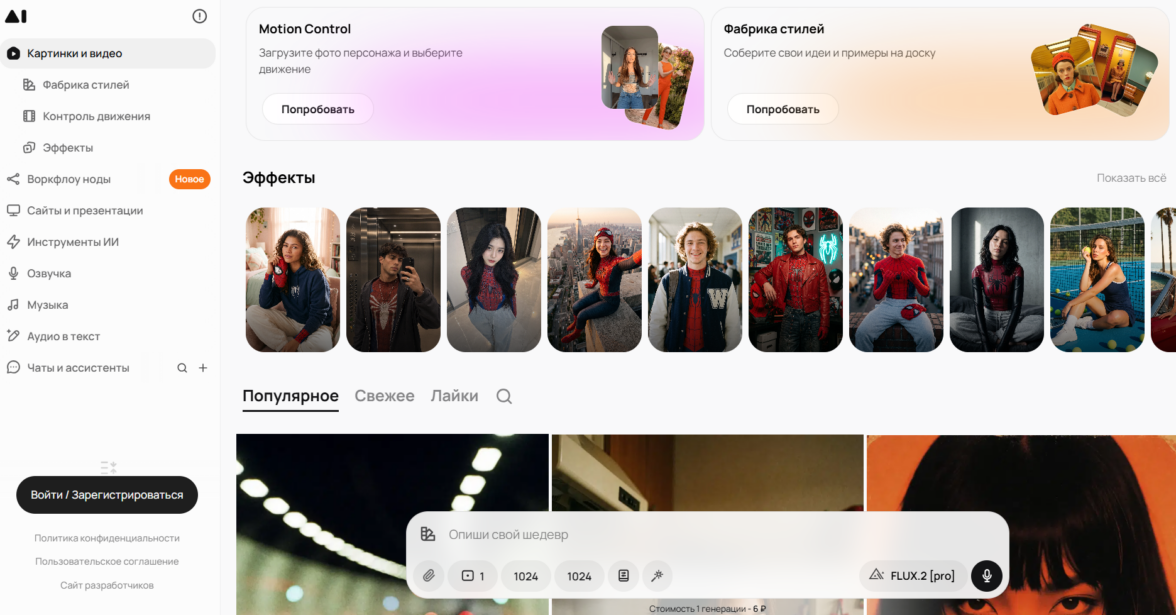Select the tennis court effect
The height and width of the screenshot is (615, 1176).
click(x=1096, y=280)
